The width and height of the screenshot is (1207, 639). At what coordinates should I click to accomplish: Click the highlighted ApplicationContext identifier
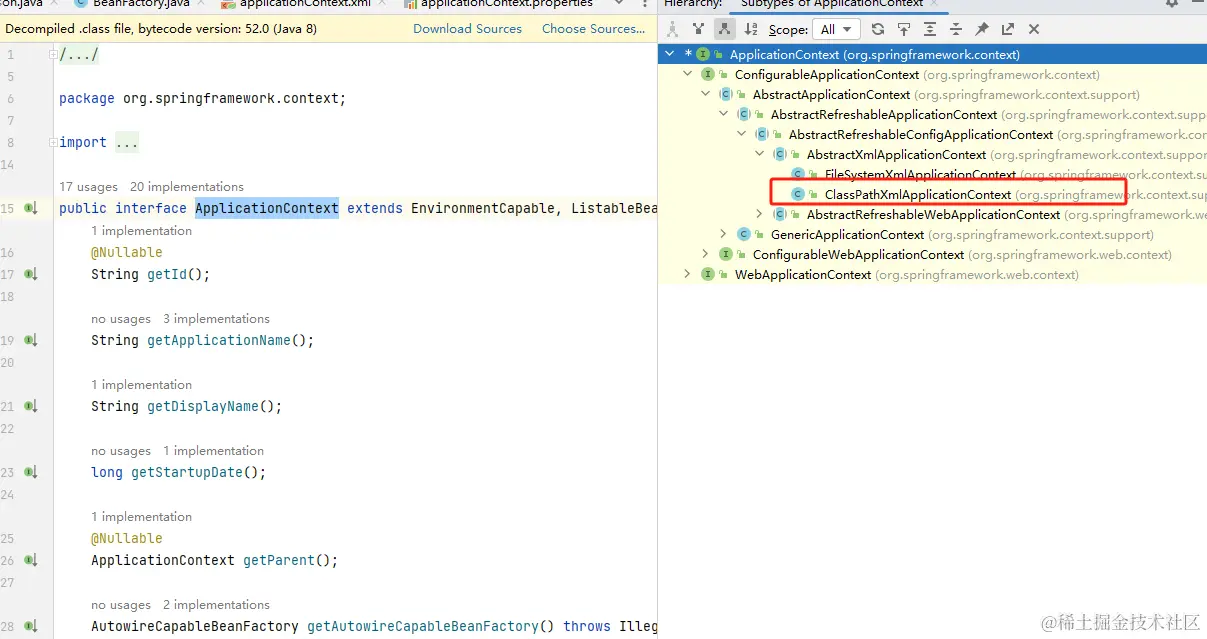pos(267,208)
